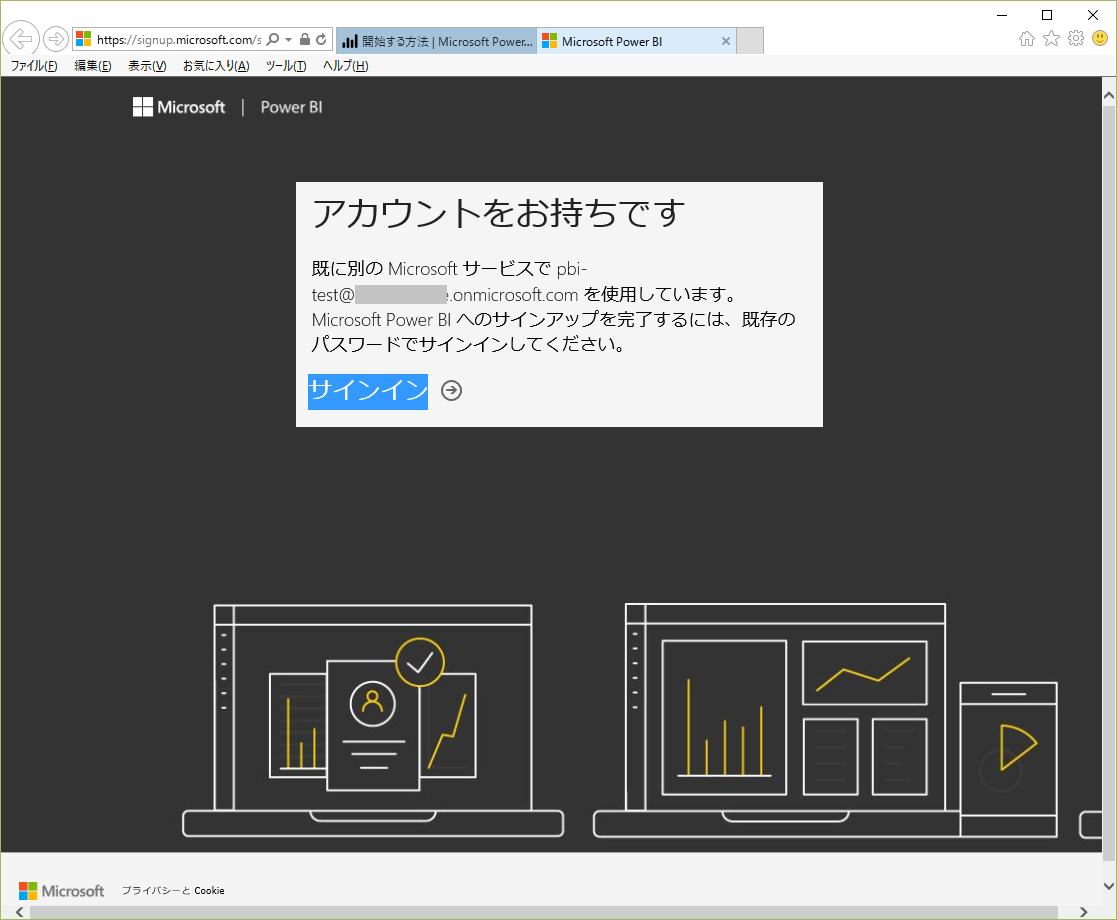Click the vertical scrollbar up arrow
Viewport: 1117px width, 920px height.
pos(1108,95)
